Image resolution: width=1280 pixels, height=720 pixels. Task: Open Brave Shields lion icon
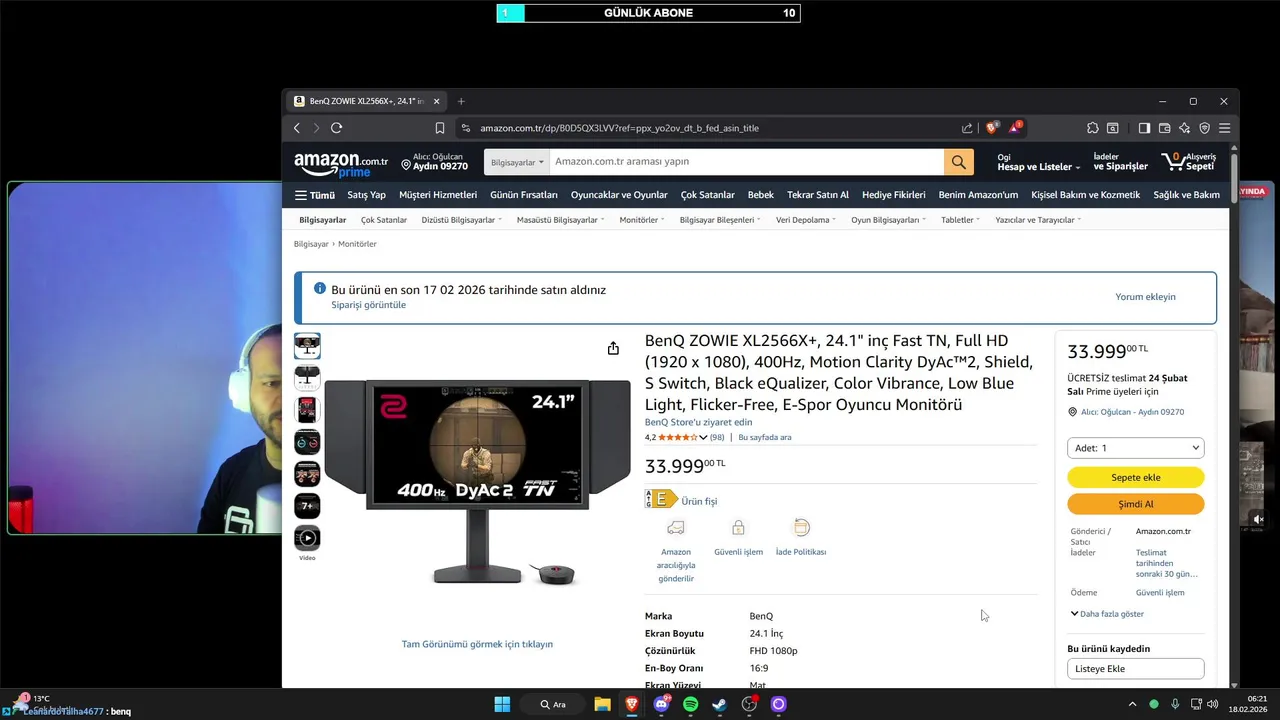(x=992, y=128)
